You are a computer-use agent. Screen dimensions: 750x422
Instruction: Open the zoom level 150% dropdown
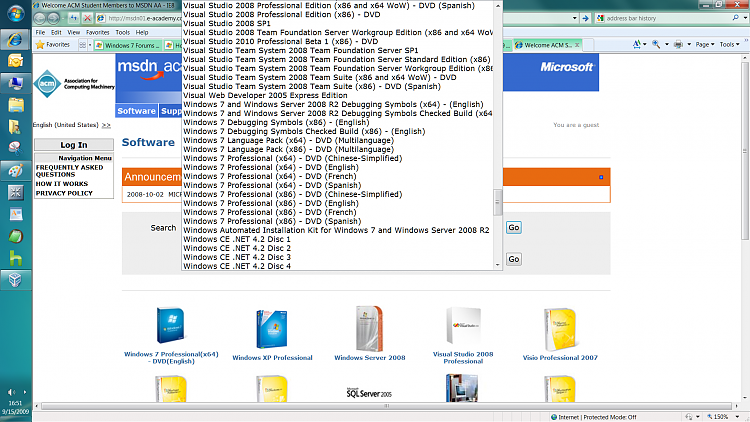737,417
